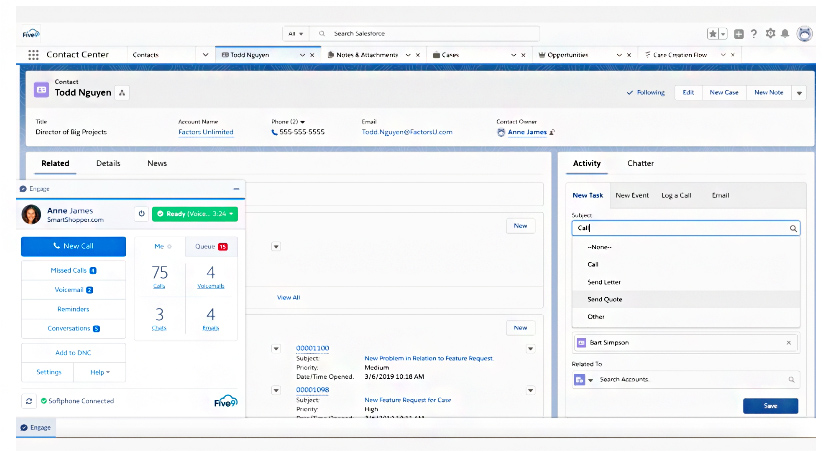Open the dropdown arrow next to New Note
This screenshot has width=824, height=452.
pos(799,92)
